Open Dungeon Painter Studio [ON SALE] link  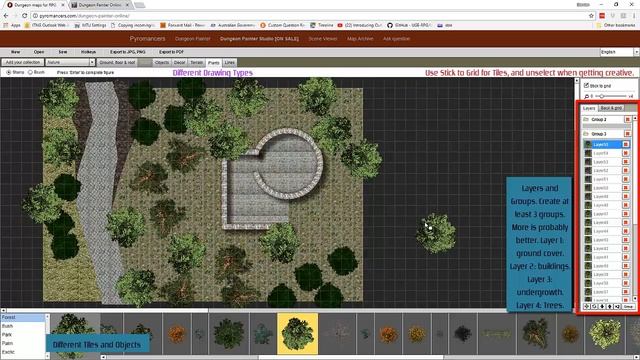click(259, 39)
